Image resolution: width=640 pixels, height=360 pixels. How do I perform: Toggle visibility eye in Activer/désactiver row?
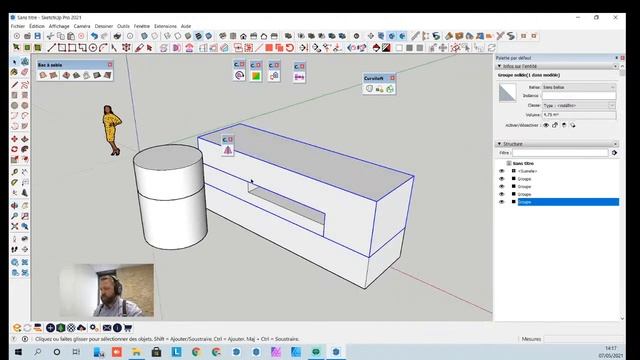[546, 125]
